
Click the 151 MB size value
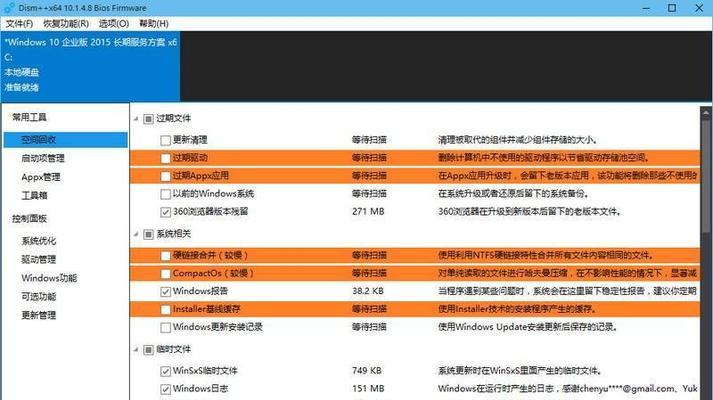point(368,389)
